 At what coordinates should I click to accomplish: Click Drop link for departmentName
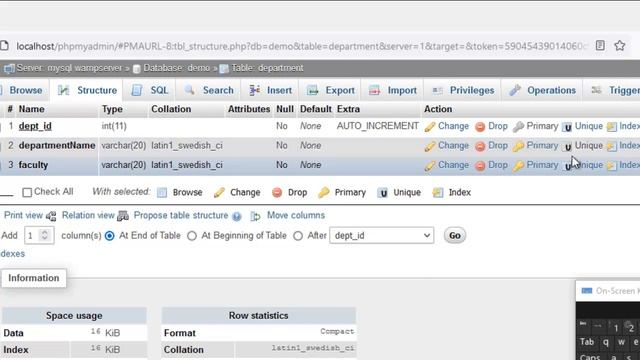pos(498,145)
